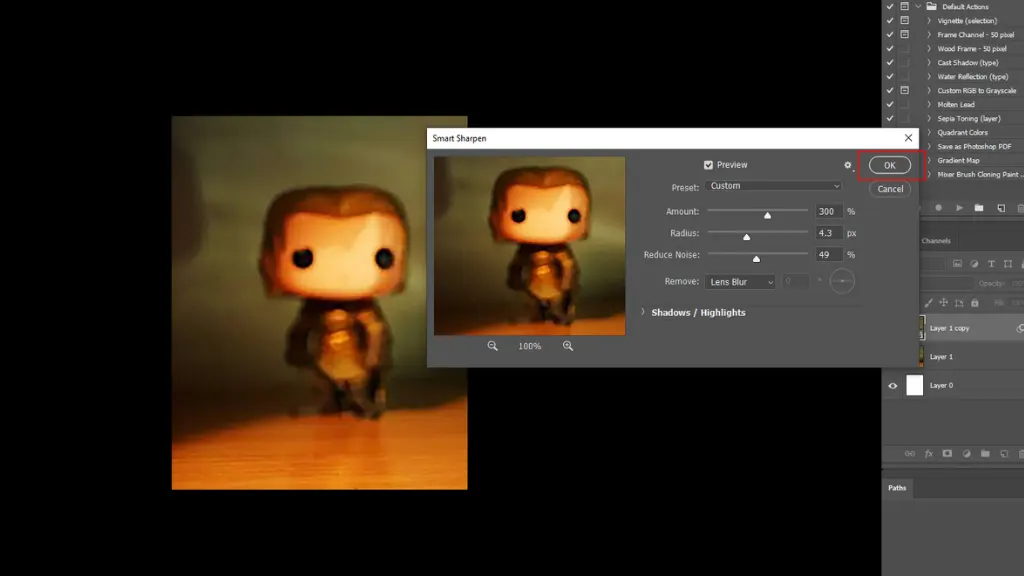This screenshot has height=576, width=1024.
Task: Toggle the Wood Frame action checkmark
Action: pos(889,48)
